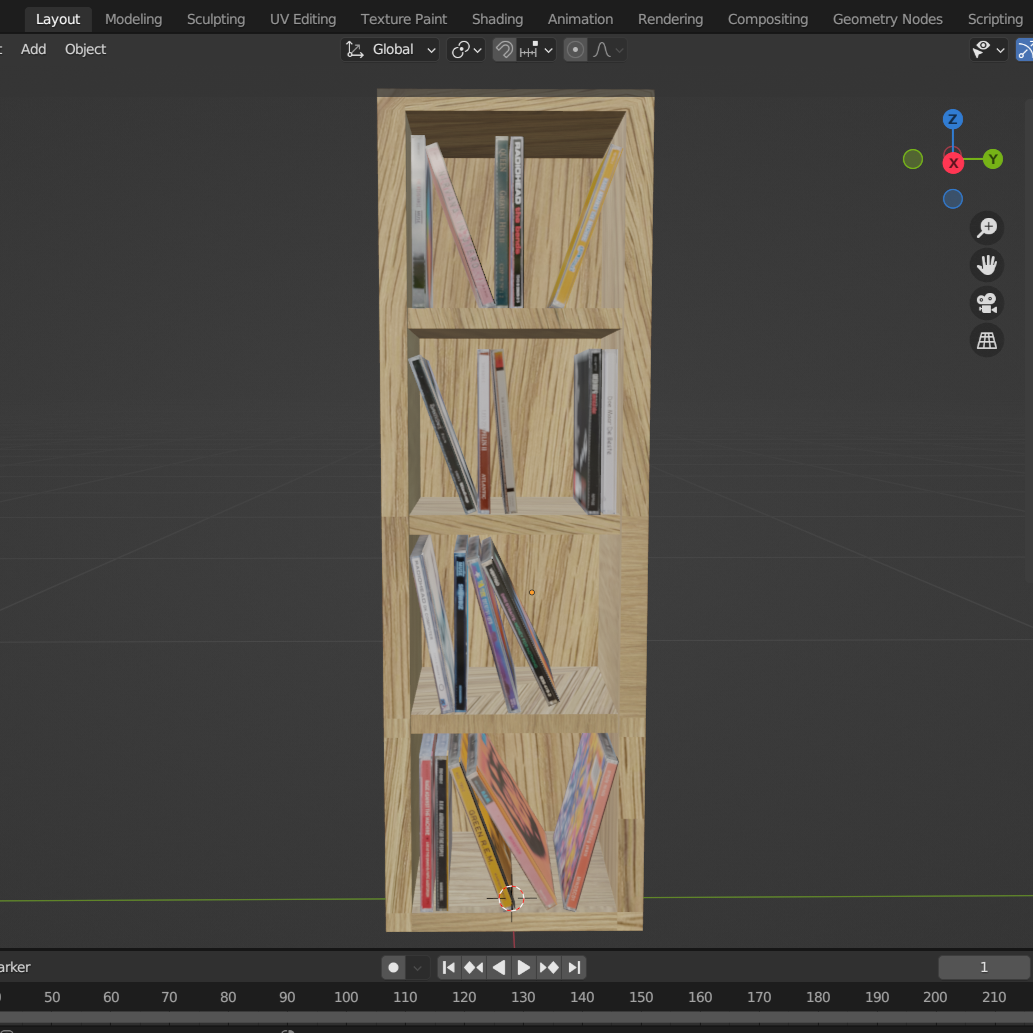The height and width of the screenshot is (1033, 1033).
Task: Open selectability and visibility dropdown
Action: [x=988, y=49]
